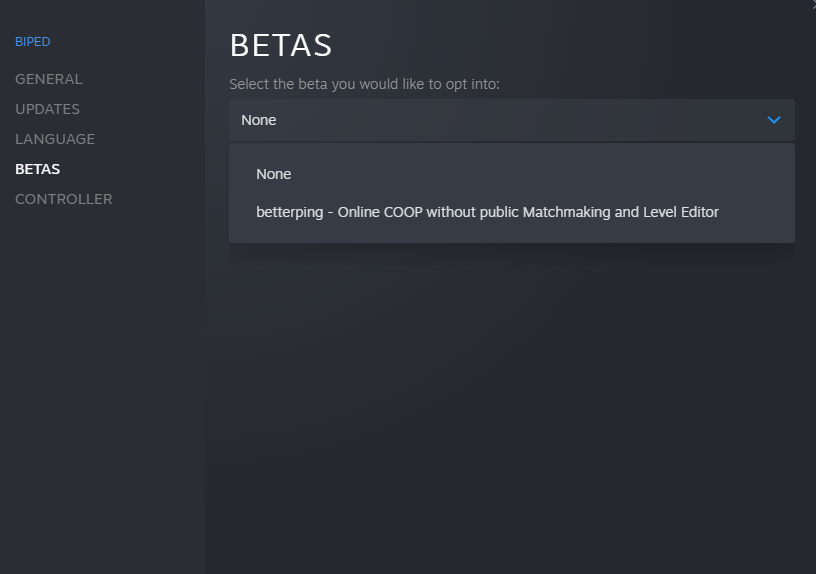Opt out of betas by picking None in the list
816x574 pixels.
[x=273, y=174]
